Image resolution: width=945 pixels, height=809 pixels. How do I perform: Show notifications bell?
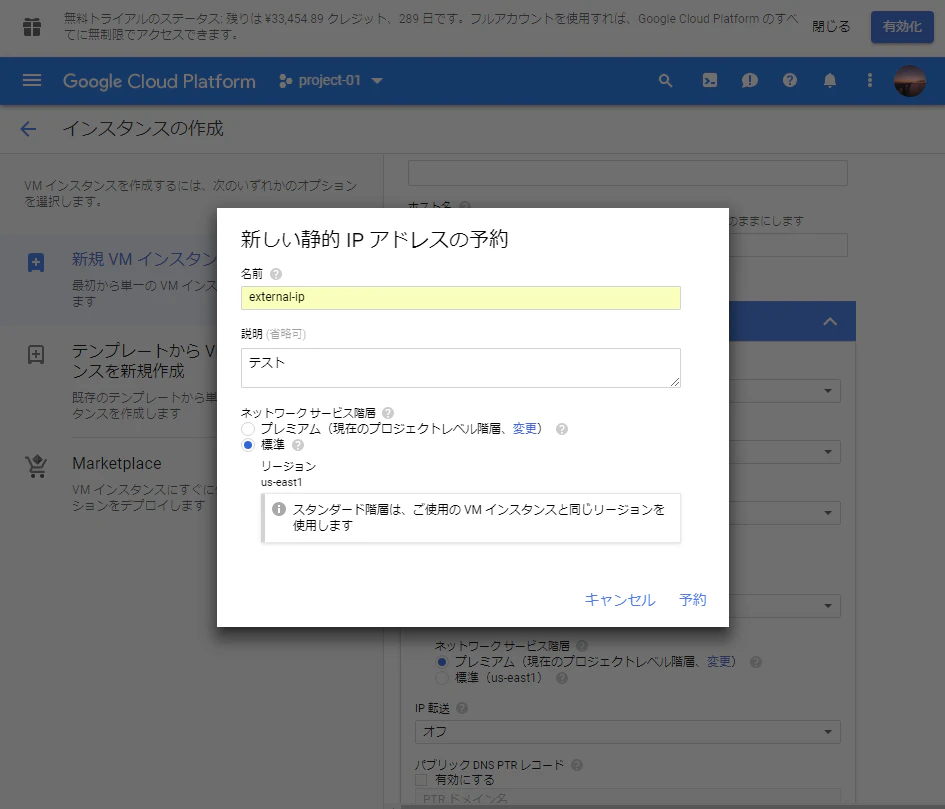pyautogui.click(x=830, y=81)
